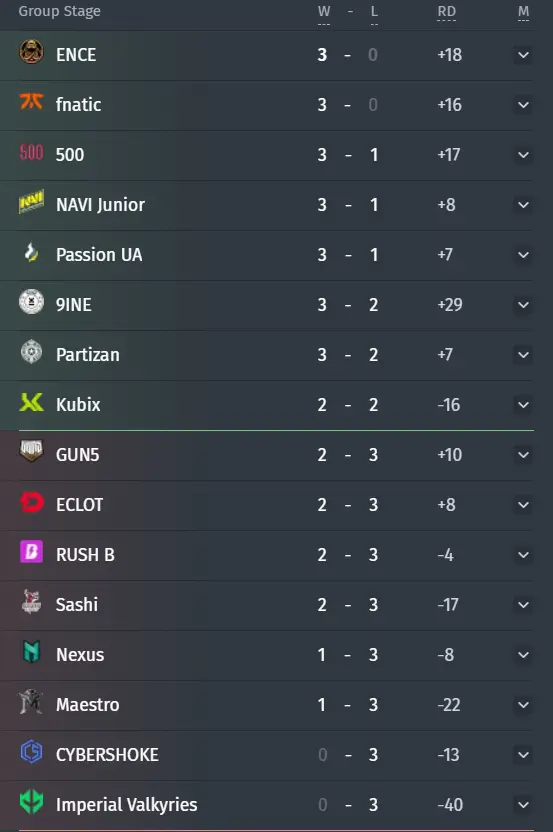Click the CYBERSHOKE blue hexagon logo
This screenshot has width=553, height=832.
(x=31, y=752)
